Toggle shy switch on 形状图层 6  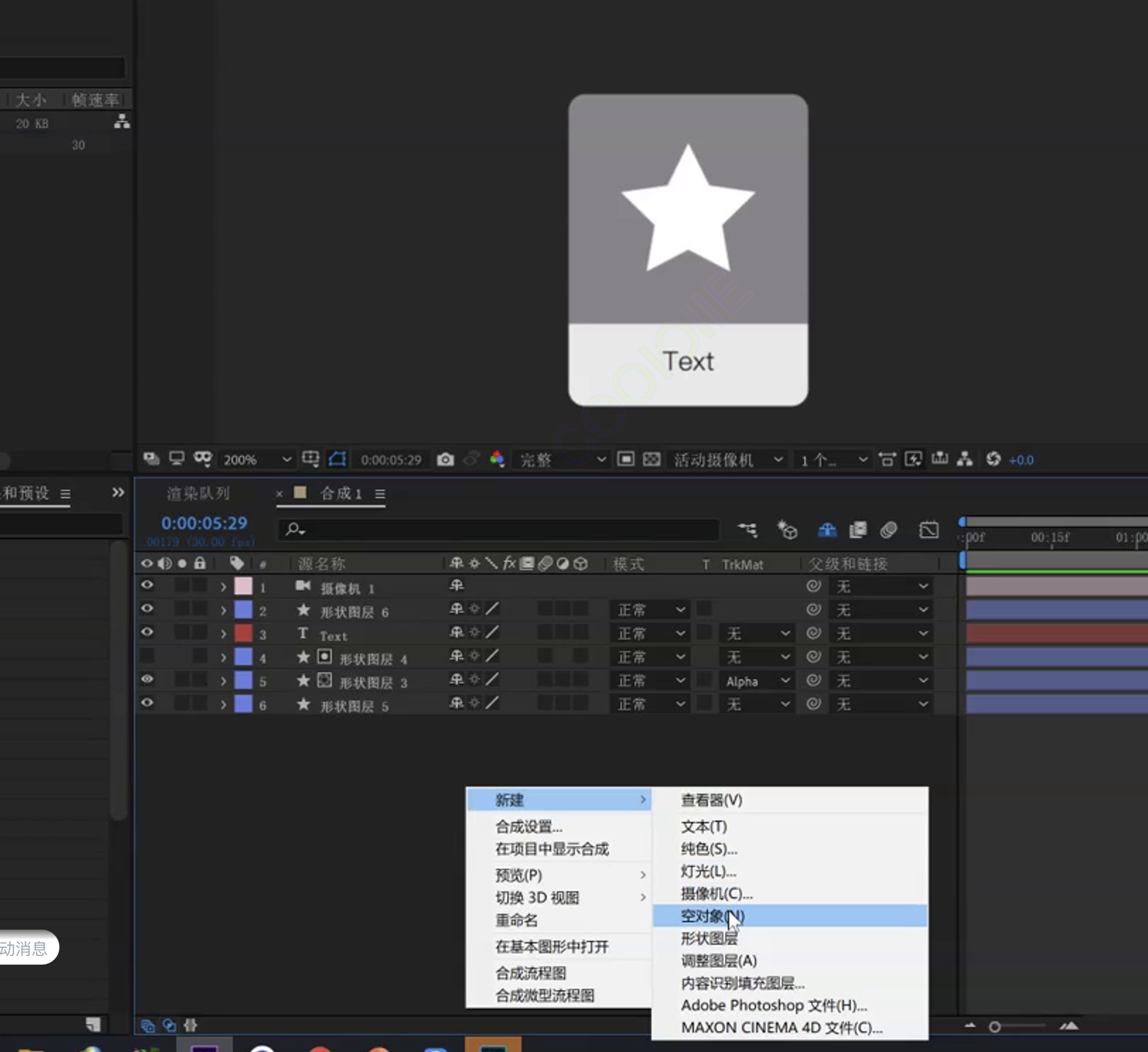pyautogui.click(x=456, y=609)
